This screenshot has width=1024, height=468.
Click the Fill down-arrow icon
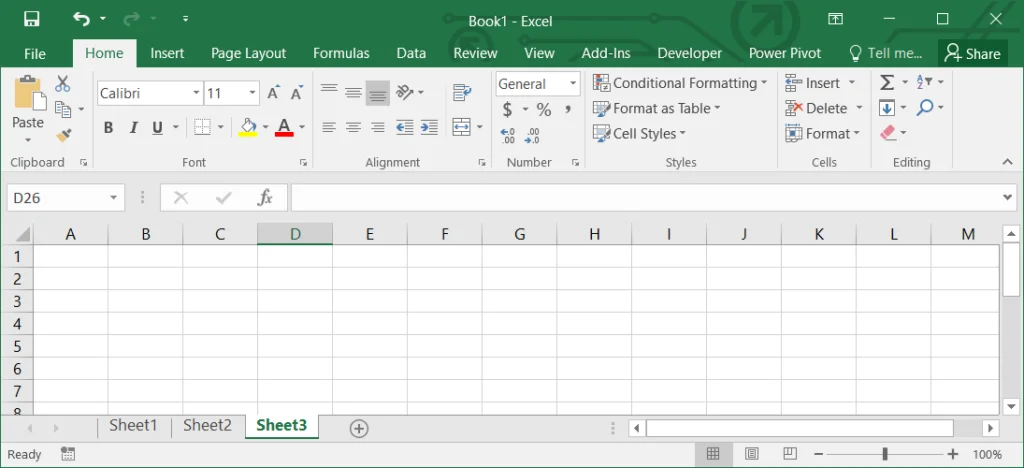coord(887,108)
